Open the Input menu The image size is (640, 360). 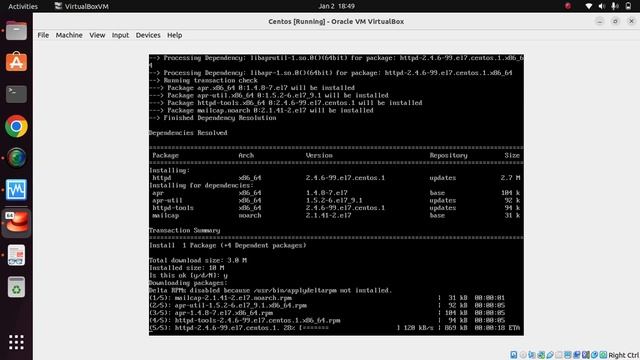[120, 35]
